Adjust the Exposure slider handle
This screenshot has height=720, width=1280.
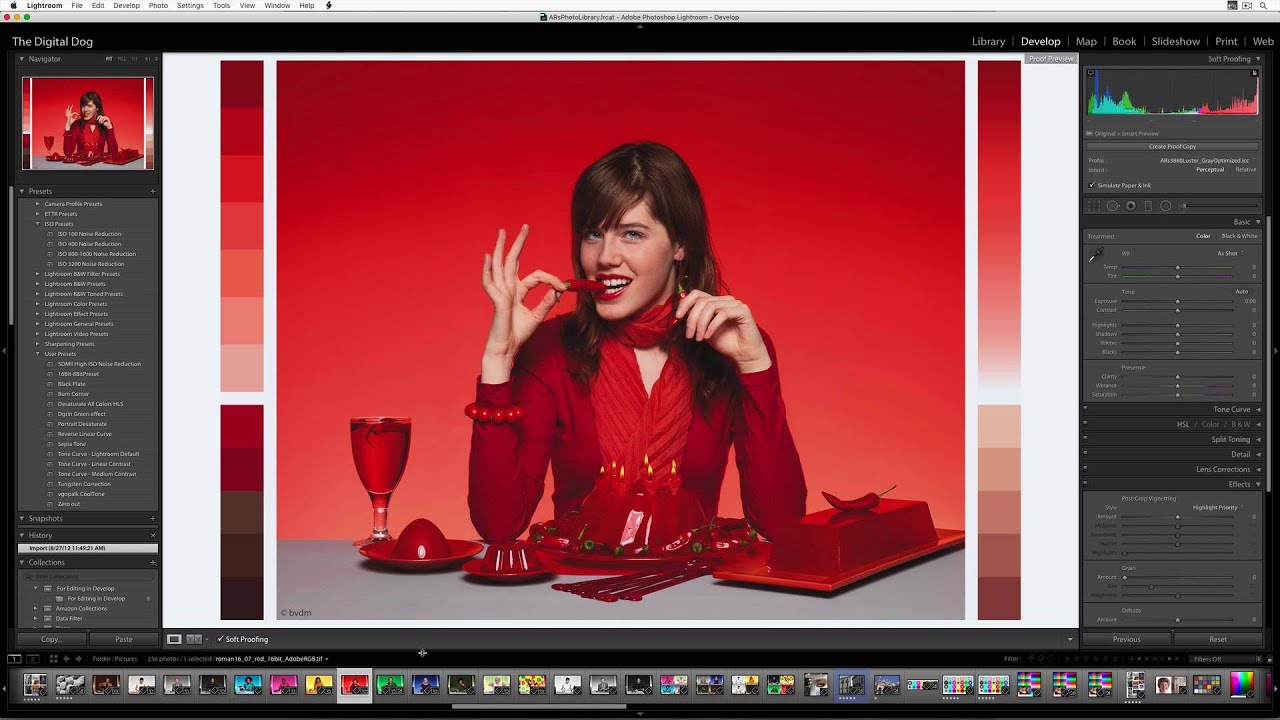point(1177,301)
